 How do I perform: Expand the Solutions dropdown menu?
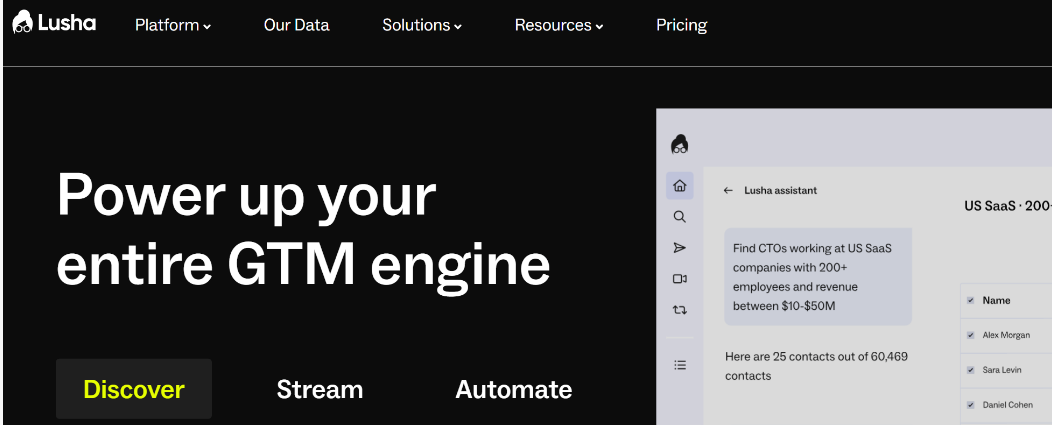[422, 26]
